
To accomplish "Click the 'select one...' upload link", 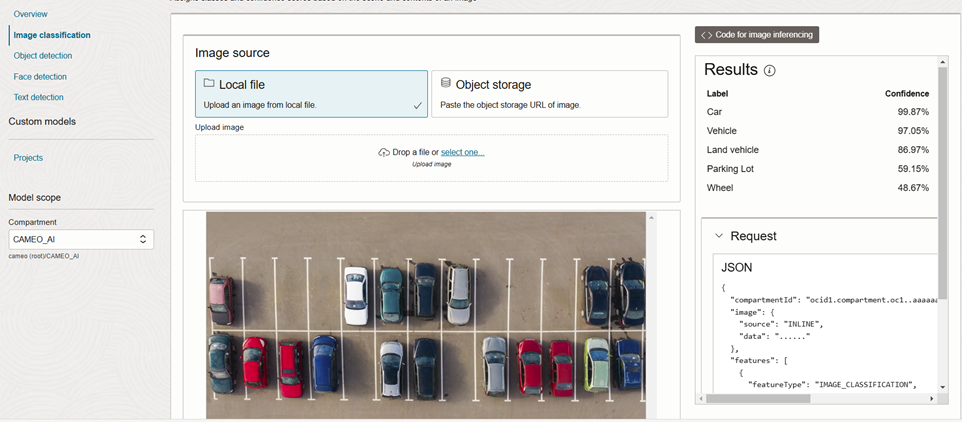I will point(462,152).
